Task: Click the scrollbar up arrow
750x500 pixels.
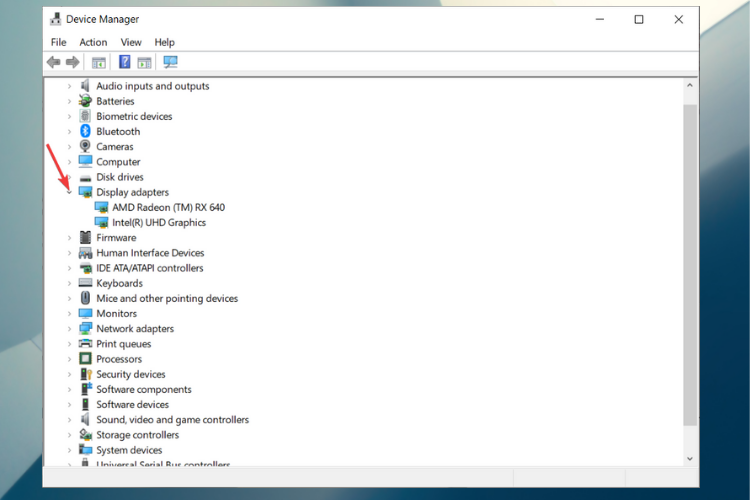Action: pyautogui.click(x=689, y=86)
